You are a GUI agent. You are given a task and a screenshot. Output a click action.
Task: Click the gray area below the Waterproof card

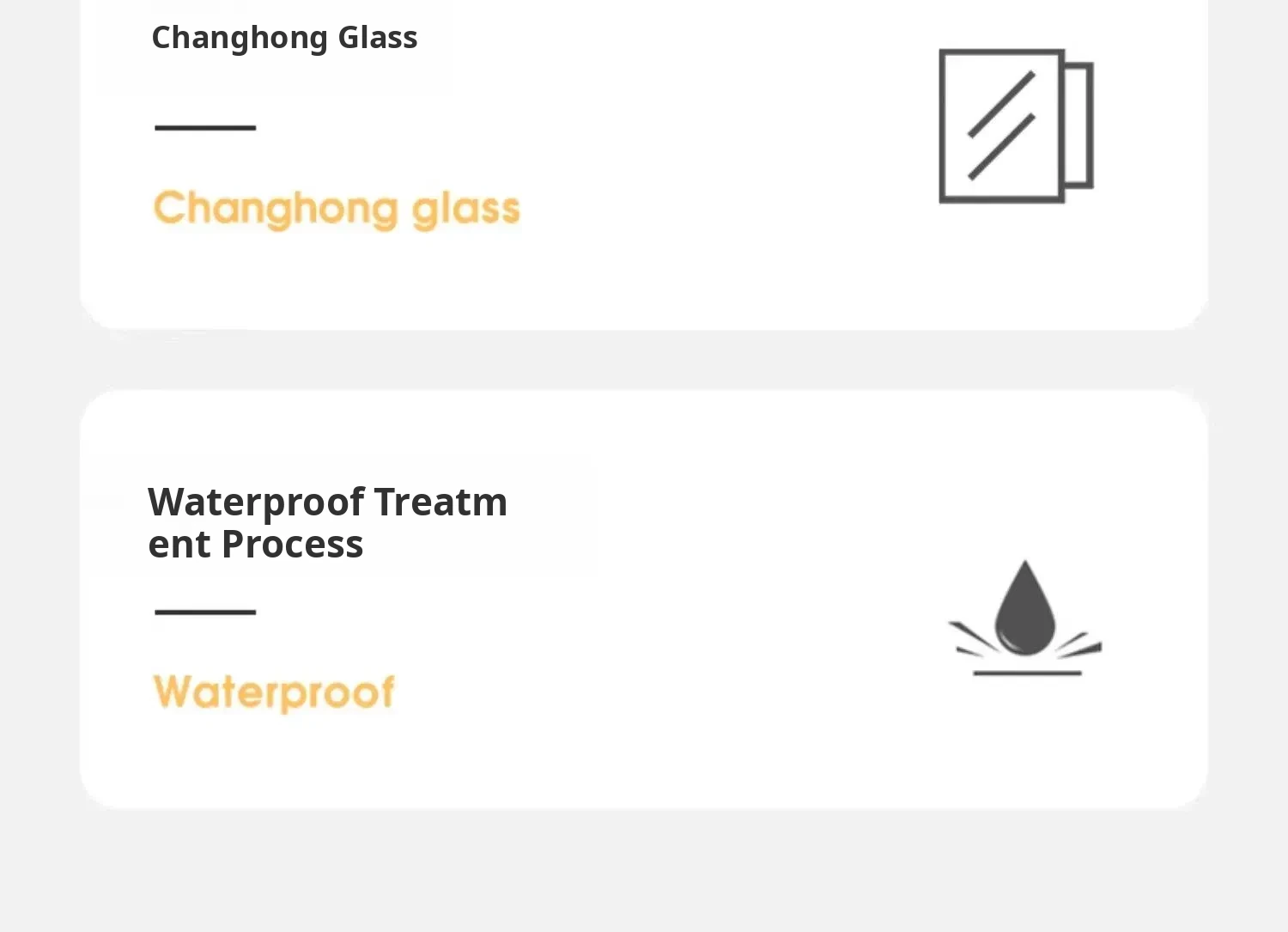pos(644,868)
